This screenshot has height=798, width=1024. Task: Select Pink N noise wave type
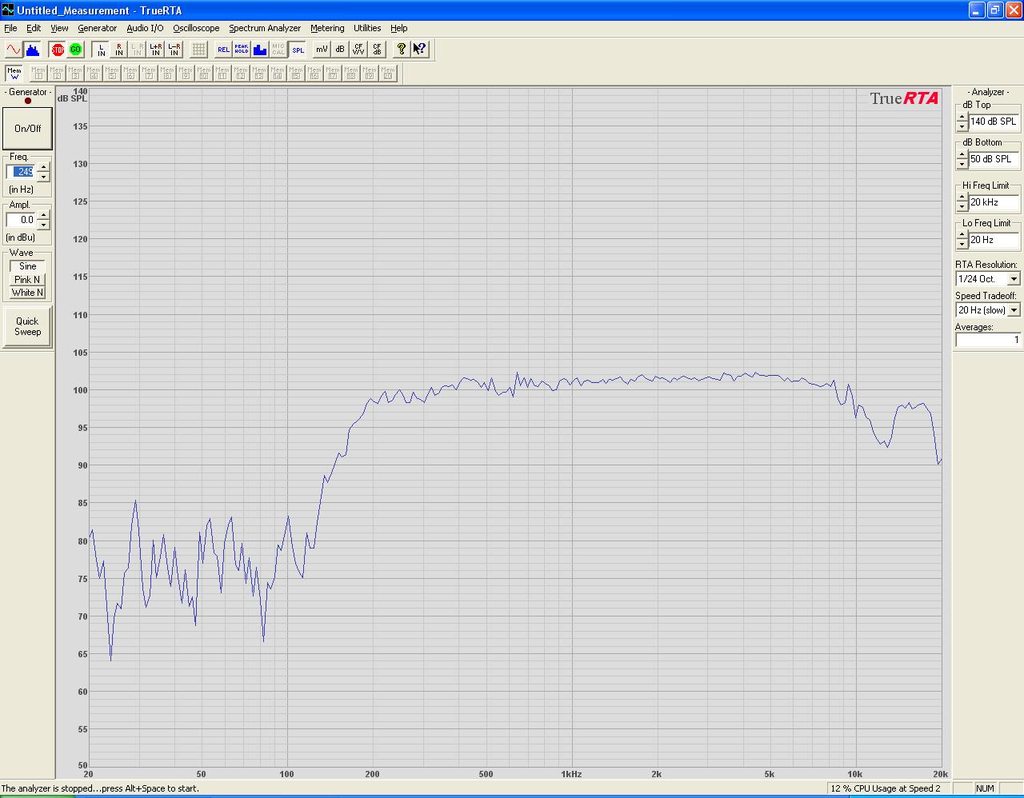(28, 280)
